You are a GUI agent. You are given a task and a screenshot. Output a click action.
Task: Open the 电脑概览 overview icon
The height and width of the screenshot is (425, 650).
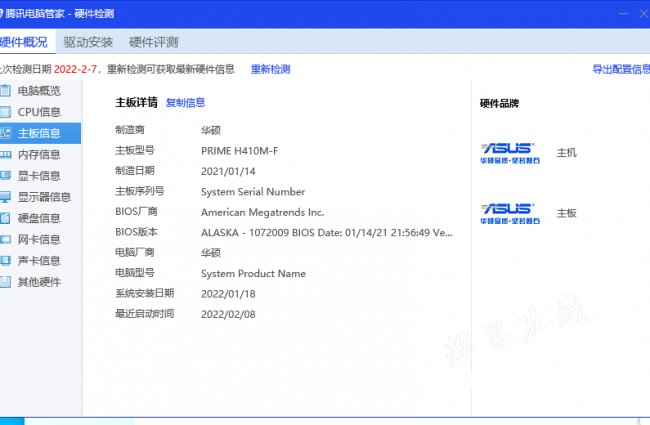tap(5, 90)
